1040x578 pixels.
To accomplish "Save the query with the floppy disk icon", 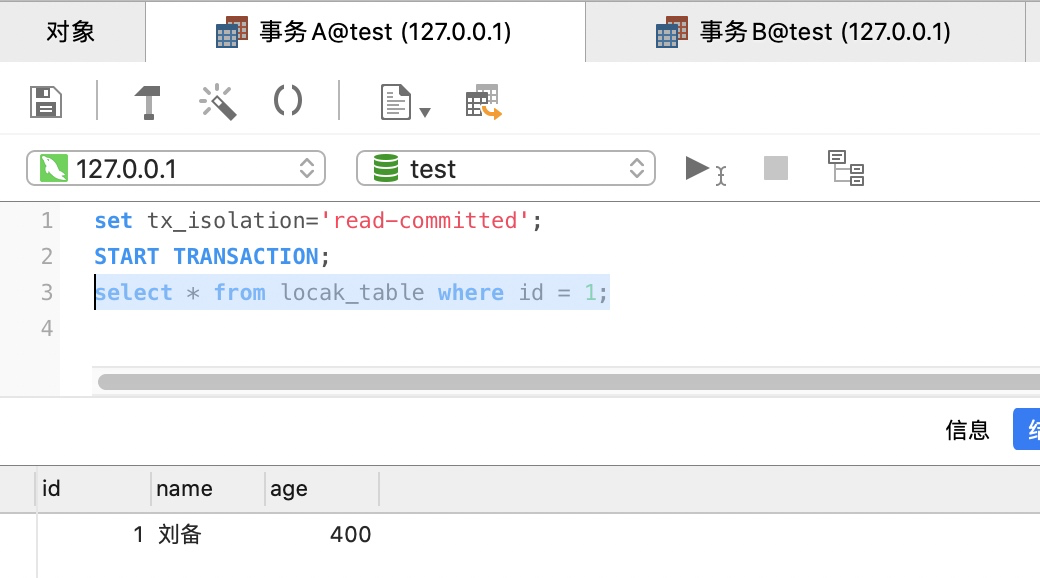I will [x=46, y=102].
